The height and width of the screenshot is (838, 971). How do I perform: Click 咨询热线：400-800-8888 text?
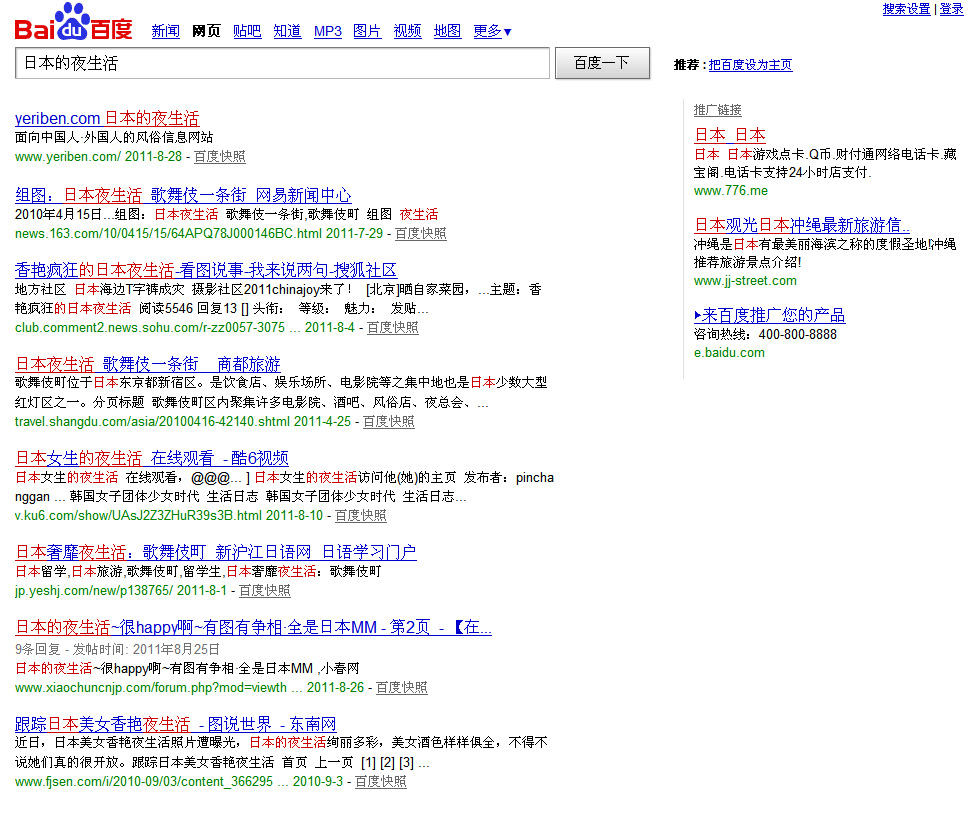coord(765,334)
